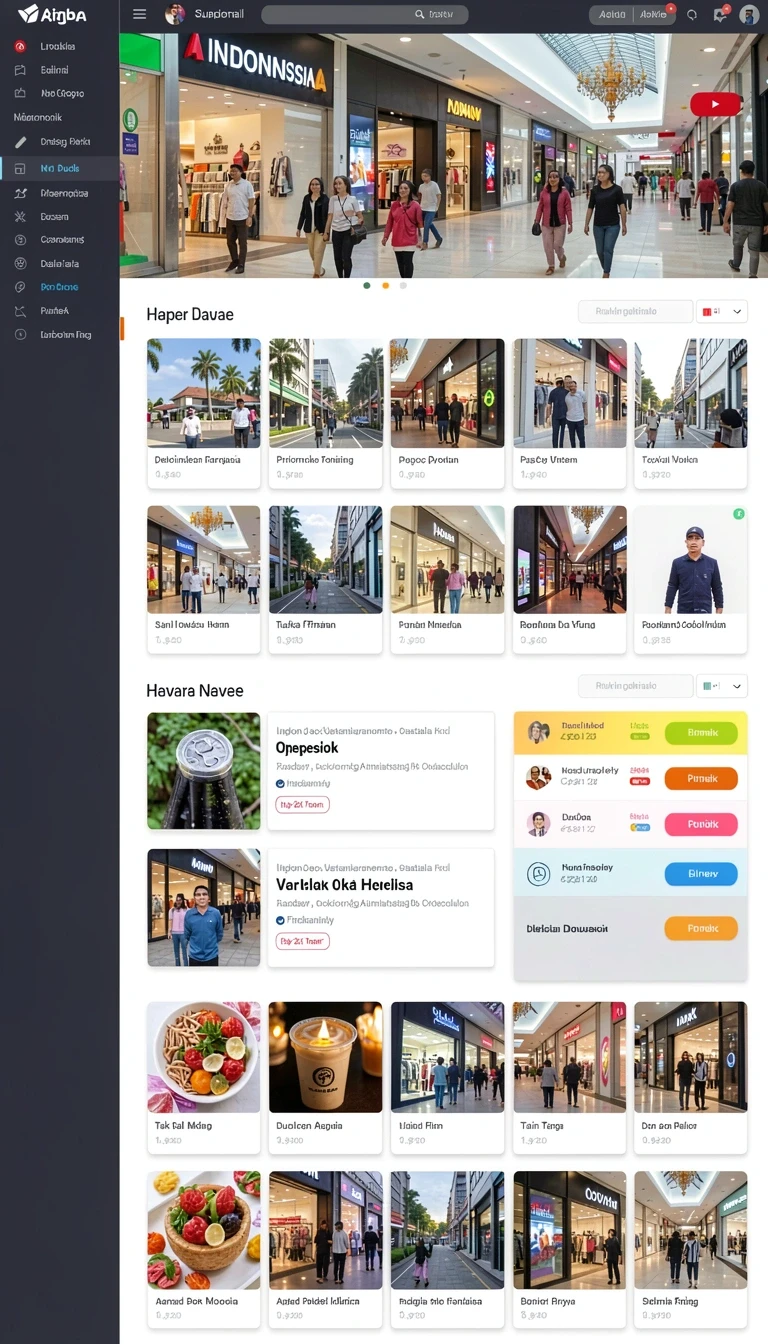768x1344 pixels.
Task: Click the filter input in Haper Davae section
Action: (635, 312)
